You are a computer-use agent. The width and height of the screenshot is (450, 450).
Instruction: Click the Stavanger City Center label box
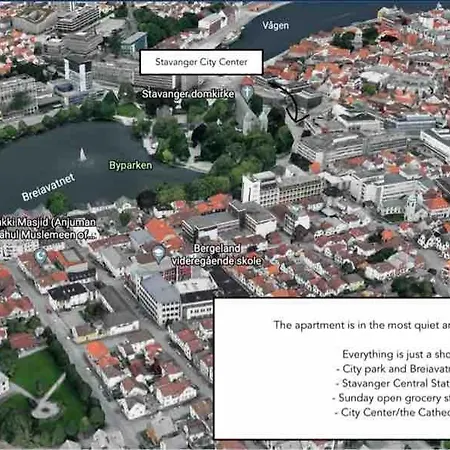(201, 62)
